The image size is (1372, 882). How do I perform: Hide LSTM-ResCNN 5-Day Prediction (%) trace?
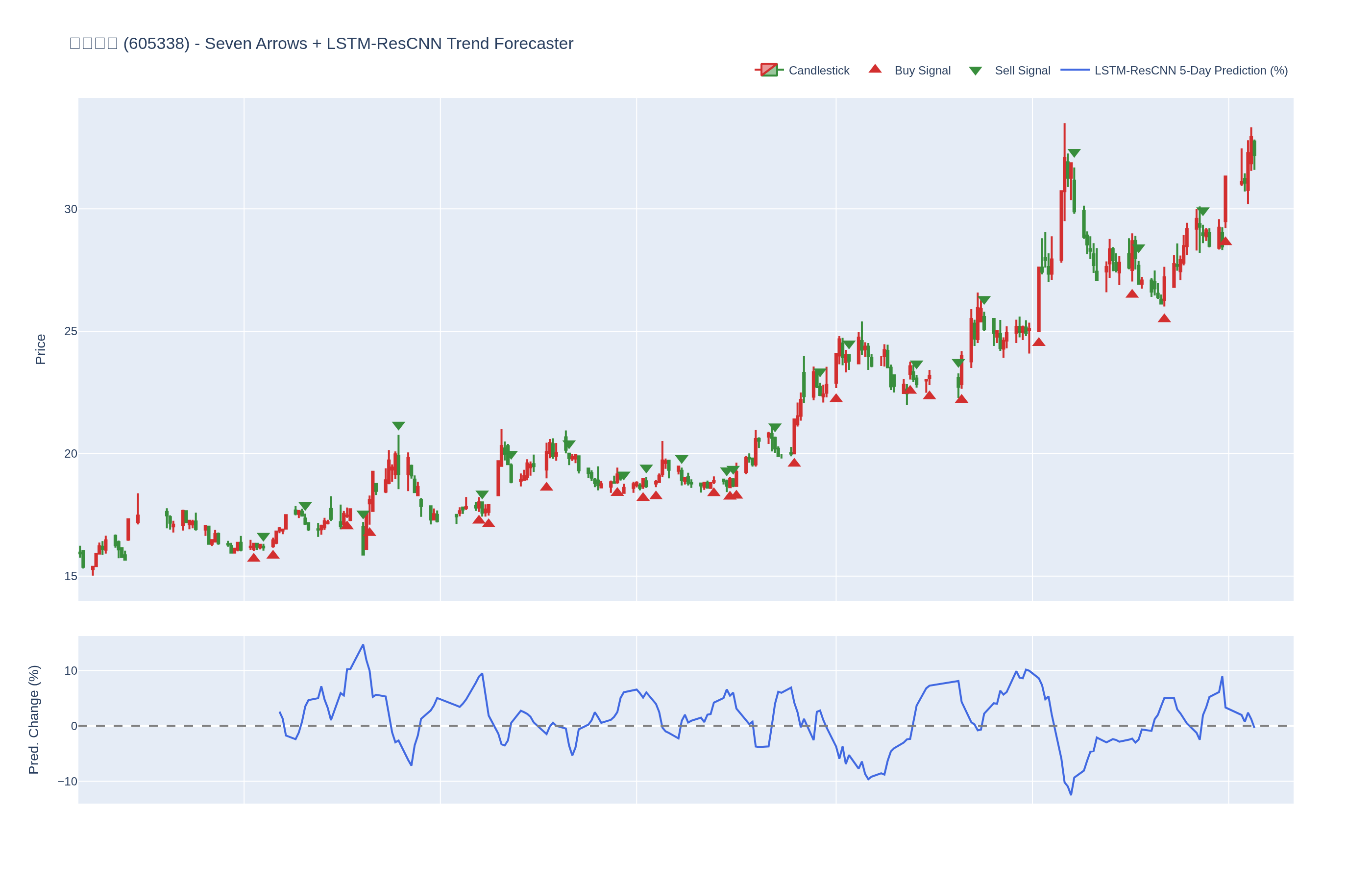[1191, 71]
